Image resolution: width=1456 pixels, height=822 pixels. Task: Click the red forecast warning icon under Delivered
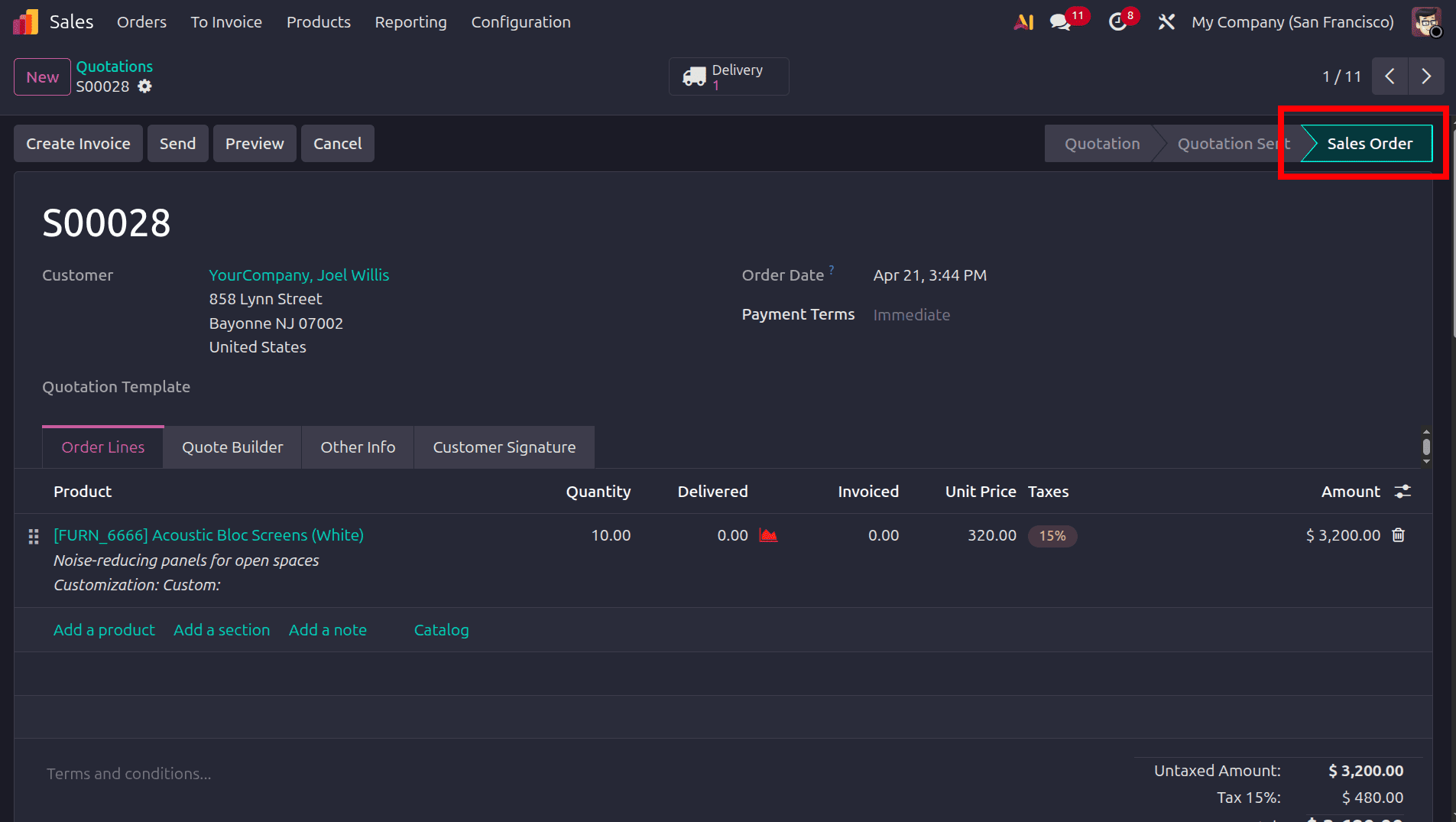pos(768,535)
